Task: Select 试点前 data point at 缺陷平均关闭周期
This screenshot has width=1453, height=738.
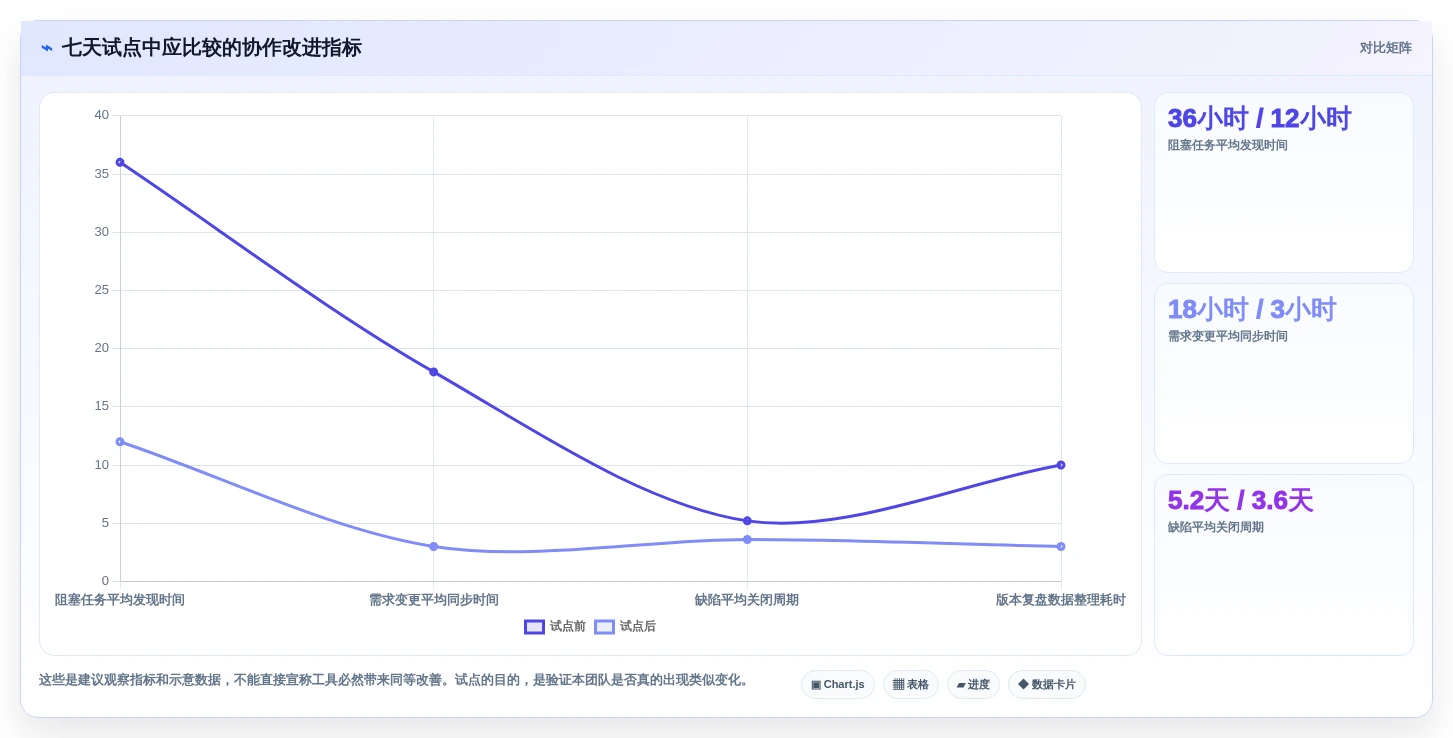Action: tap(747, 521)
